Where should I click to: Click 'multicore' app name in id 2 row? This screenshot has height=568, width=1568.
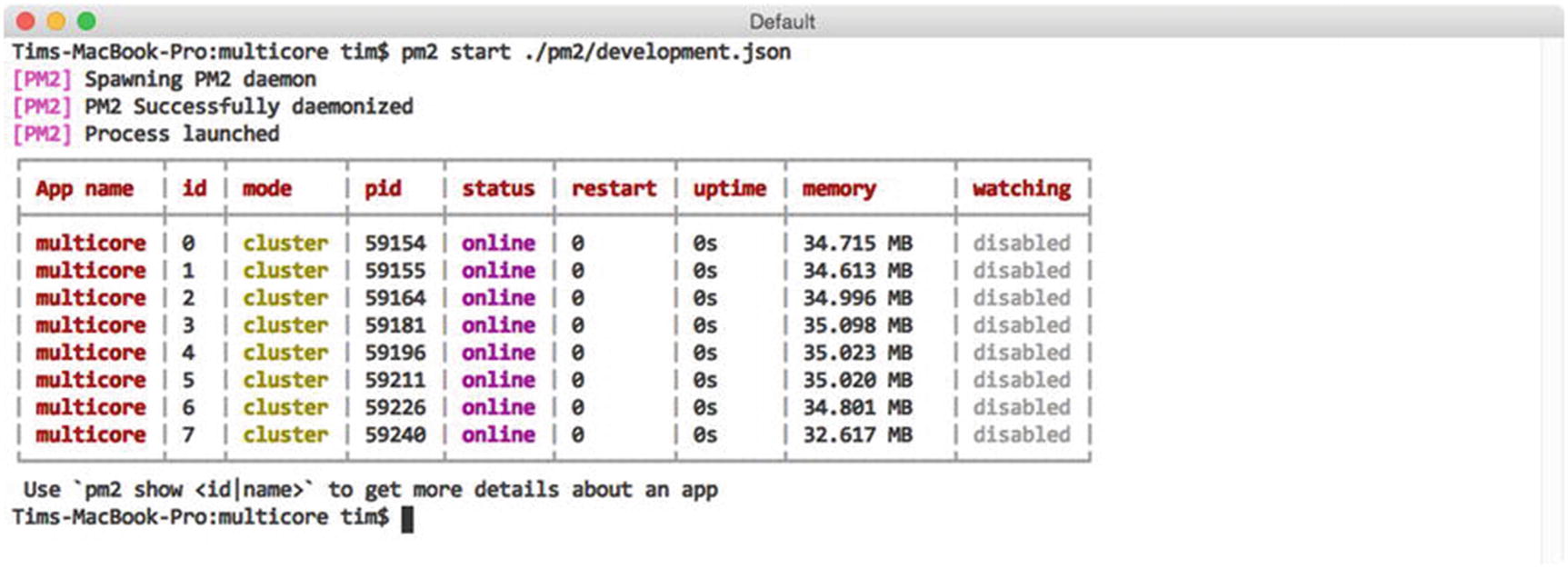pos(90,298)
